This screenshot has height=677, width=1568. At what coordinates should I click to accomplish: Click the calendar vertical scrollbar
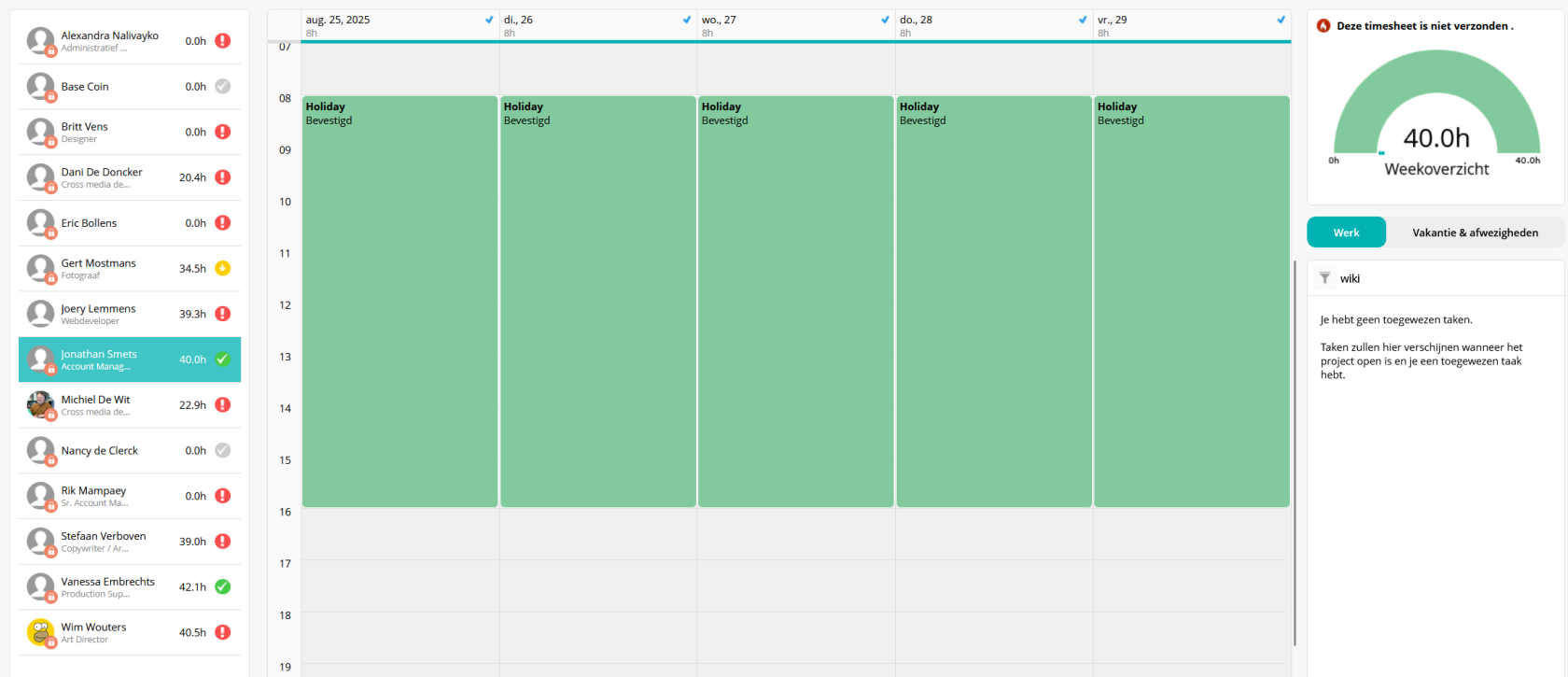click(1295, 453)
